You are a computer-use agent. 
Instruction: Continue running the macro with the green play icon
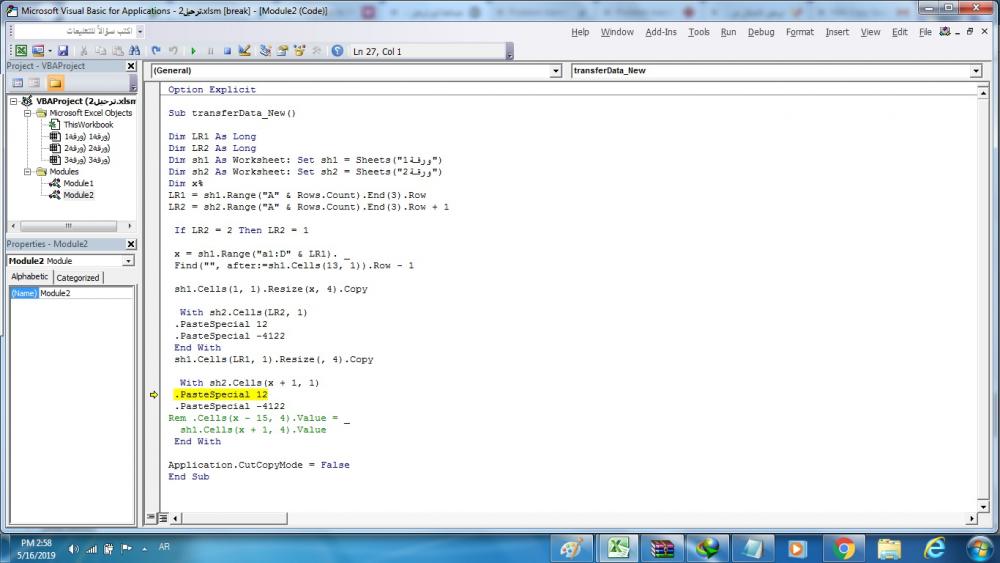(193, 51)
